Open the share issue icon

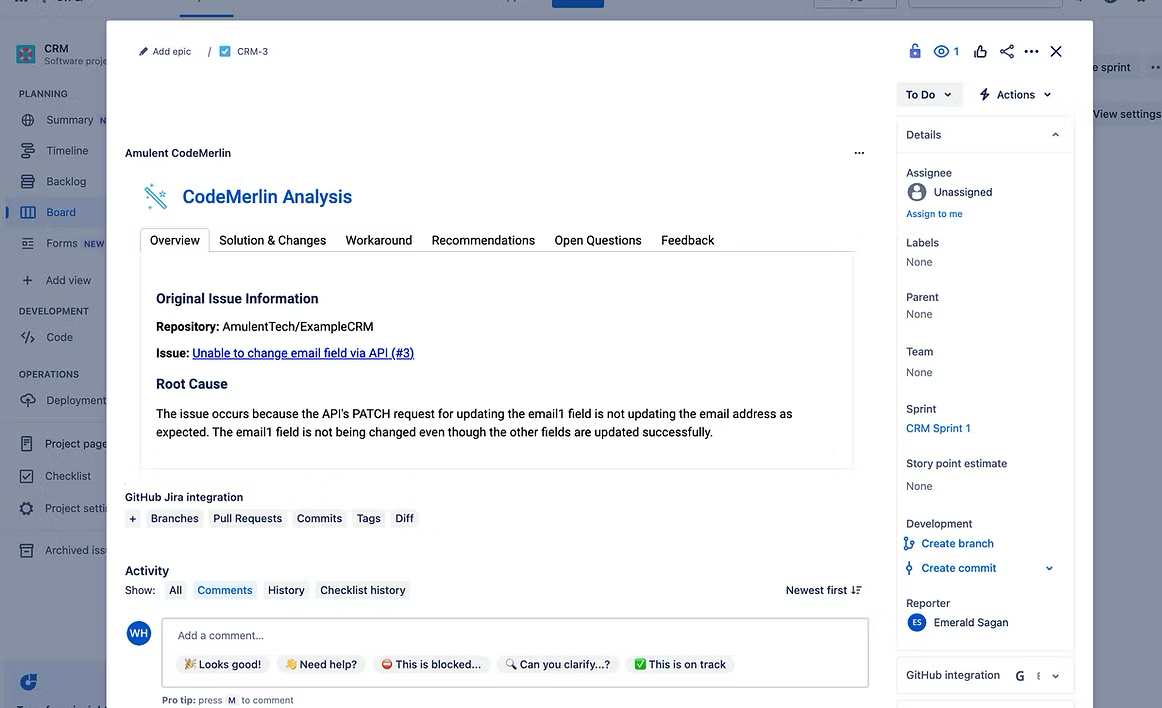1006,51
